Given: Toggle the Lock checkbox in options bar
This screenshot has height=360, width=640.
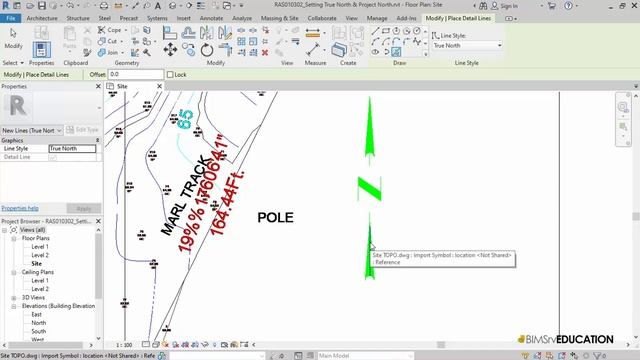Looking at the screenshot, I should tap(171, 75).
